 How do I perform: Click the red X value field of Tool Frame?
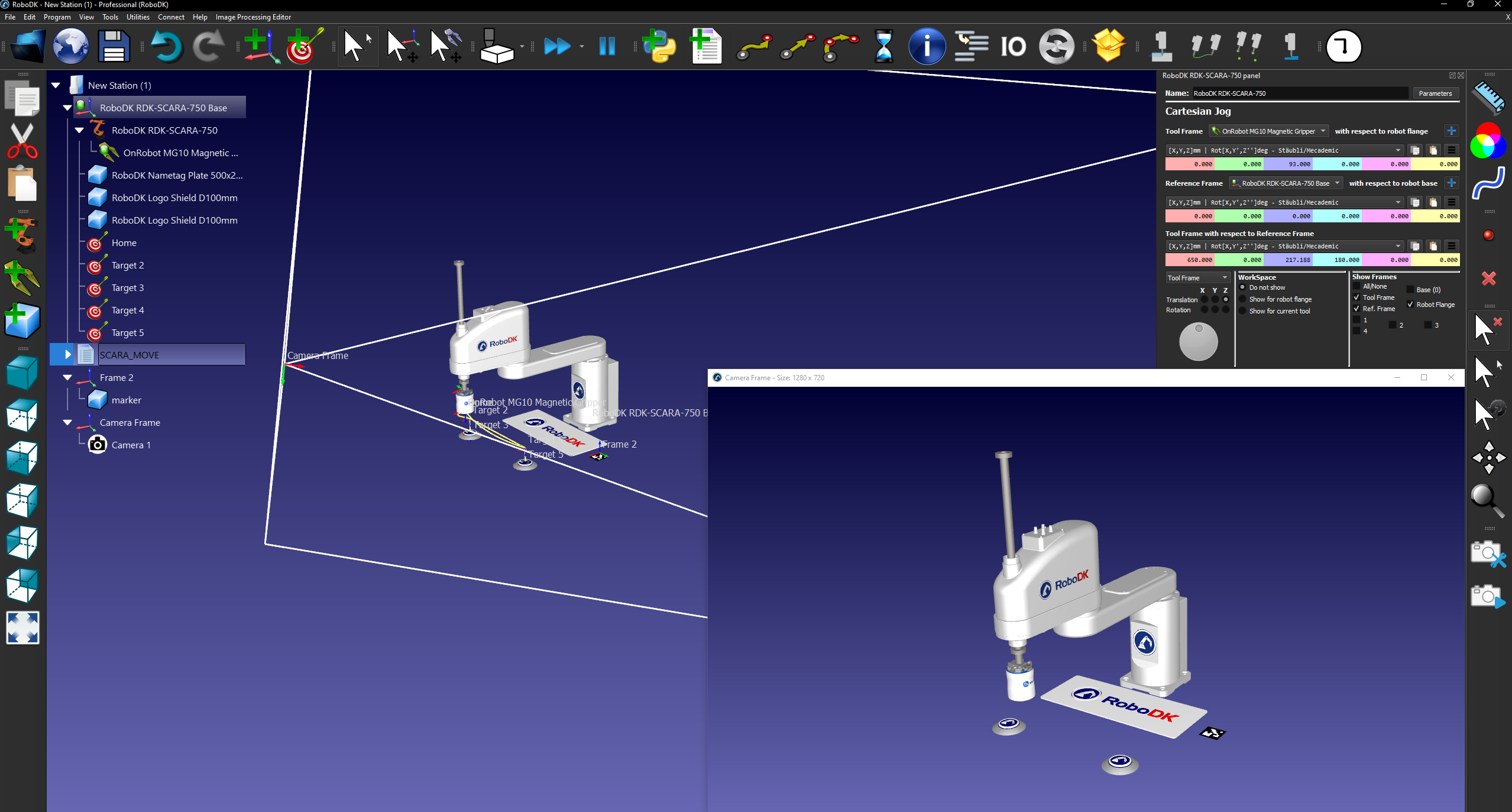pyautogui.click(x=1190, y=164)
